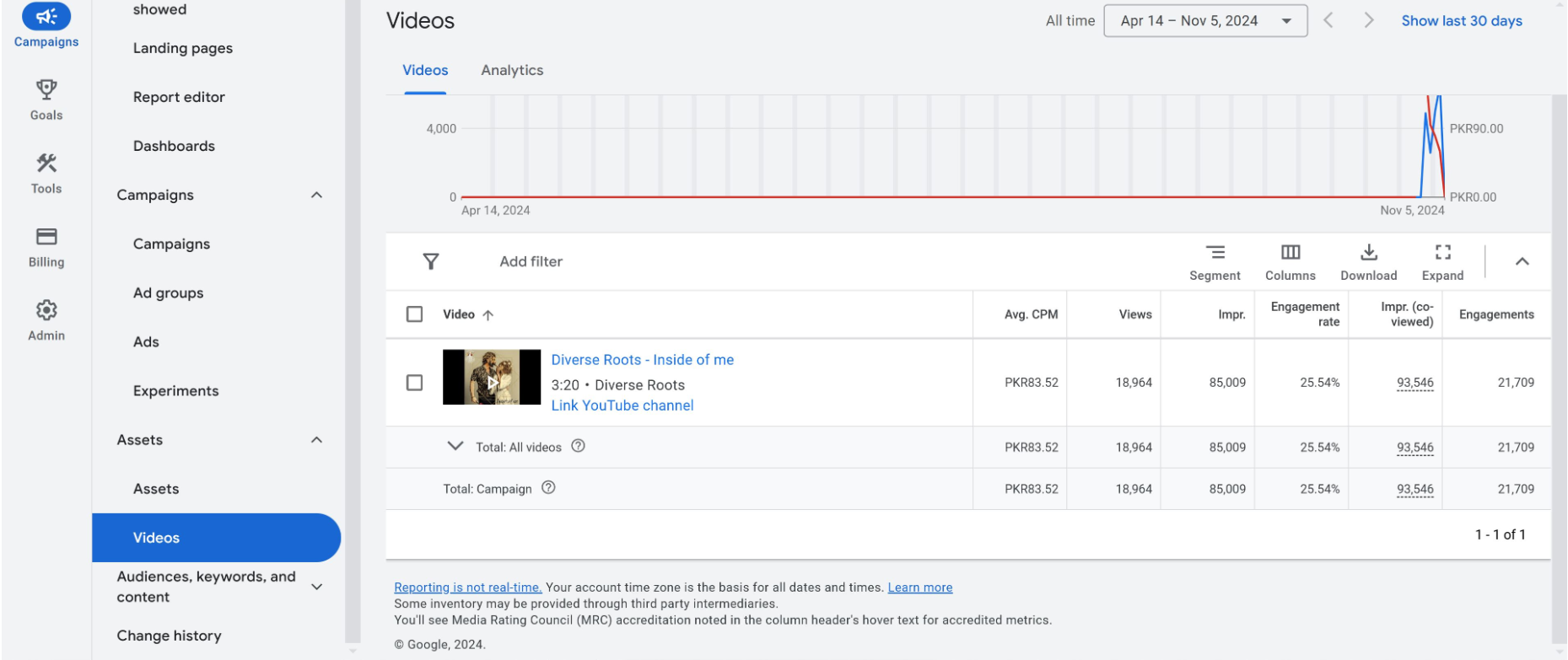Open Ad groups in sidebar
The height and width of the screenshot is (660, 1568).
pos(168,293)
